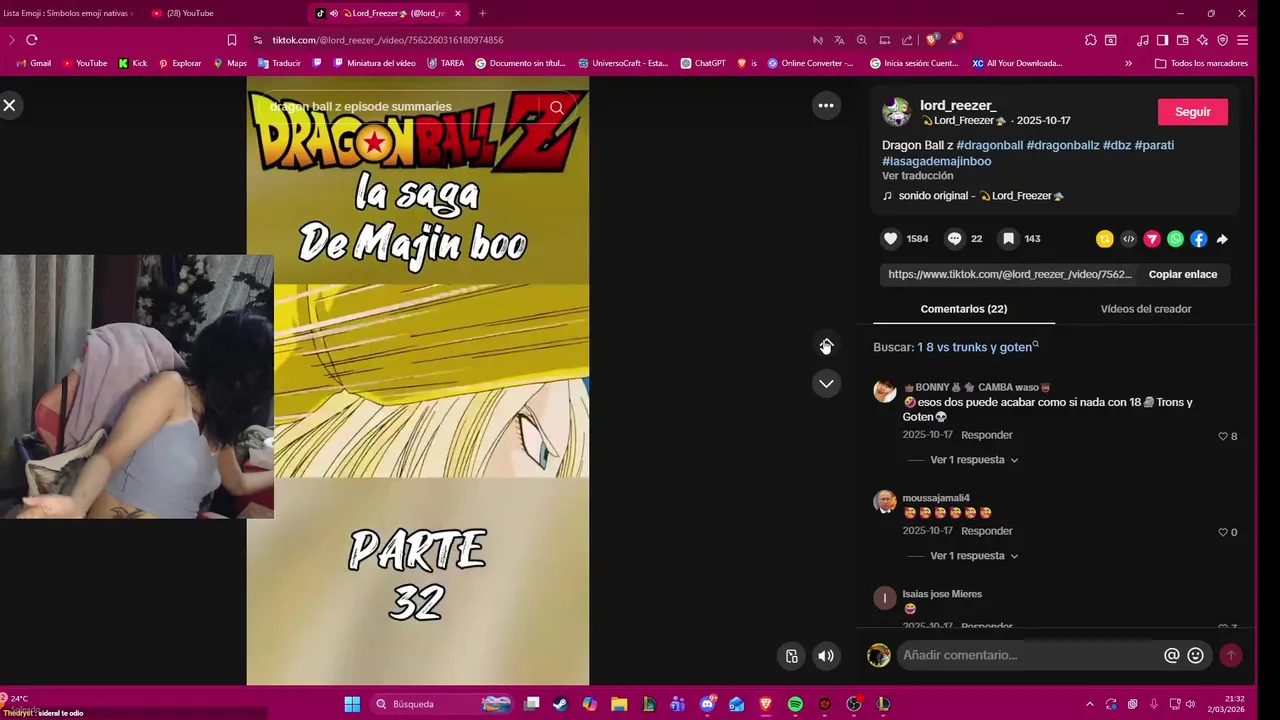Viewport: 1280px width, 720px height.
Task: Switch to the Lista Emoji browser tab
Action: [x=68, y=13]
